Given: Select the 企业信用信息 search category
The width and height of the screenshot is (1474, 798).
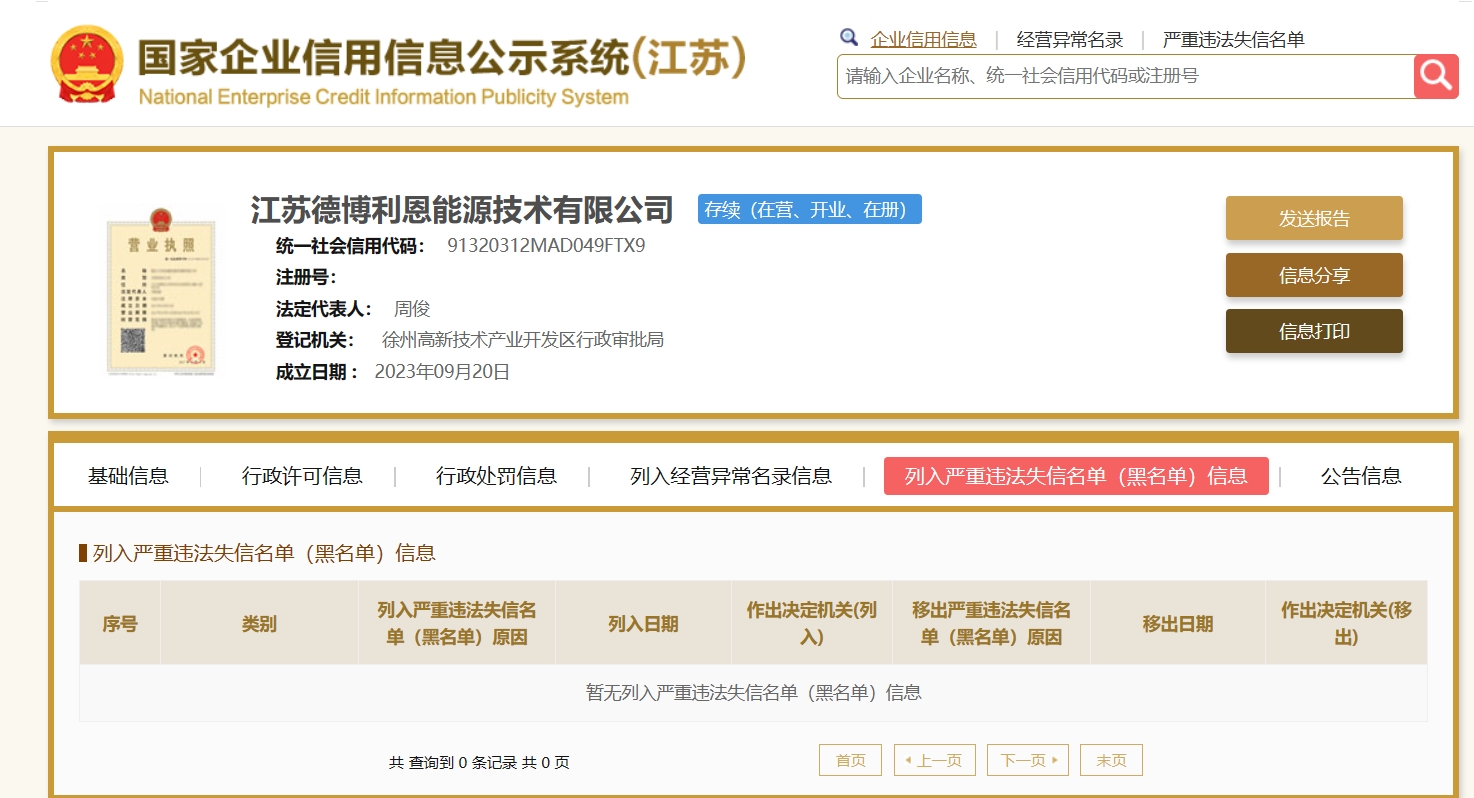Looking at the screenshot, I should point(923,40).
